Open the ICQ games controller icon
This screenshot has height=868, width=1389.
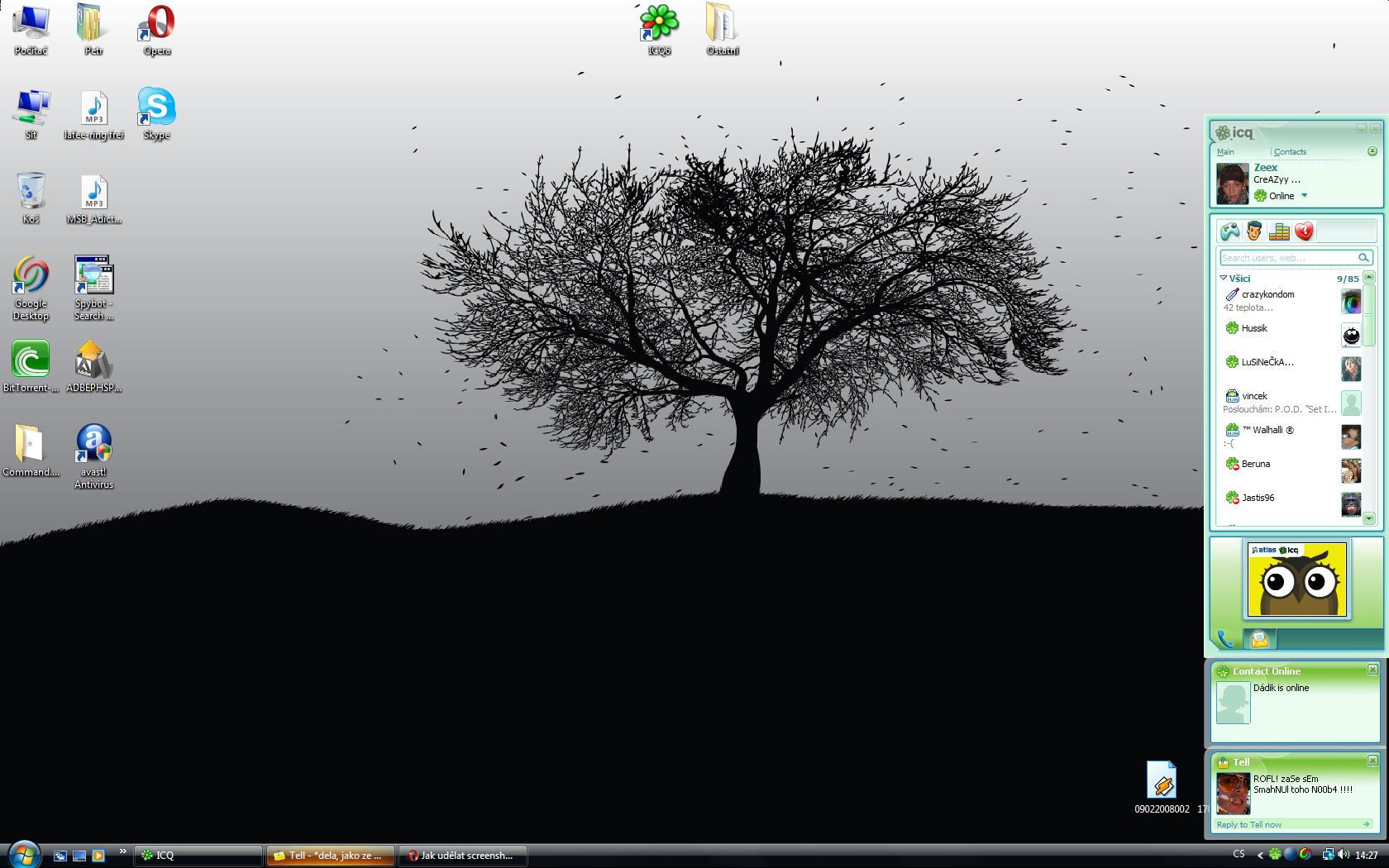1230,231
